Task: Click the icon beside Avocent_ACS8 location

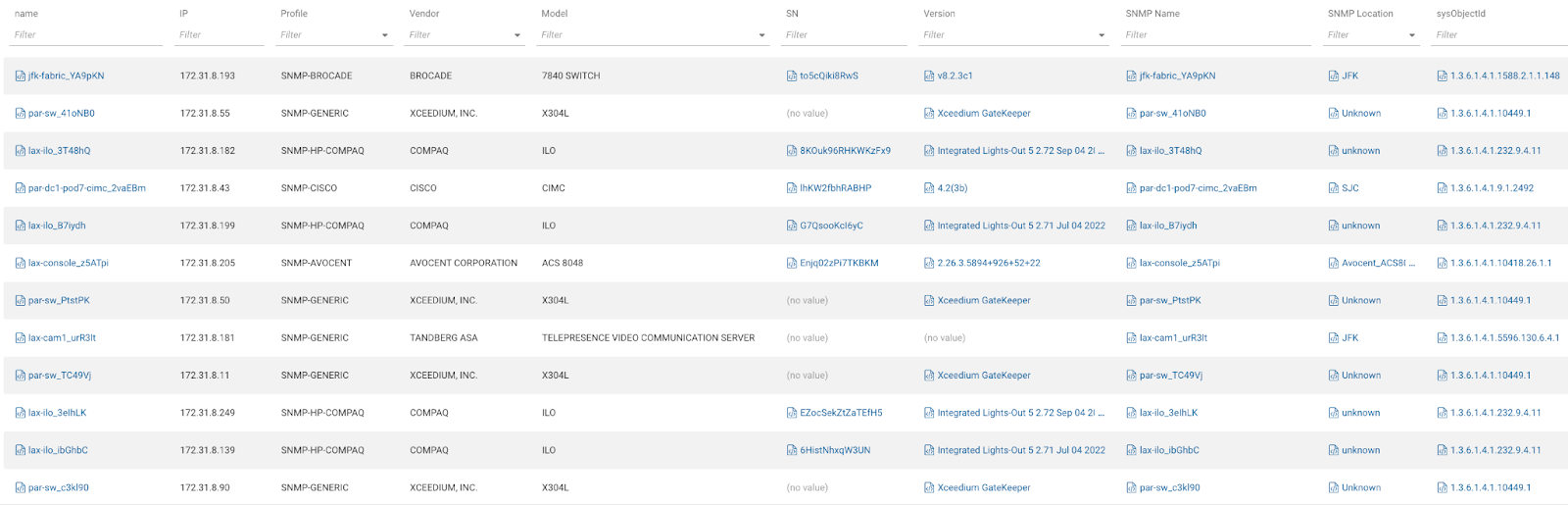Action: tap(1334, 263)
